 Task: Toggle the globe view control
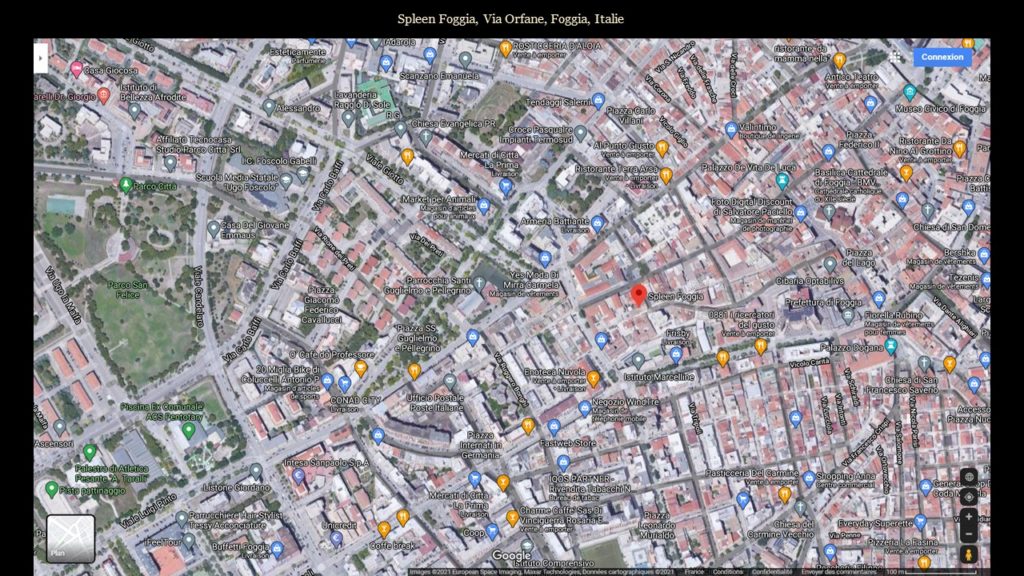[x=968, y=477]
